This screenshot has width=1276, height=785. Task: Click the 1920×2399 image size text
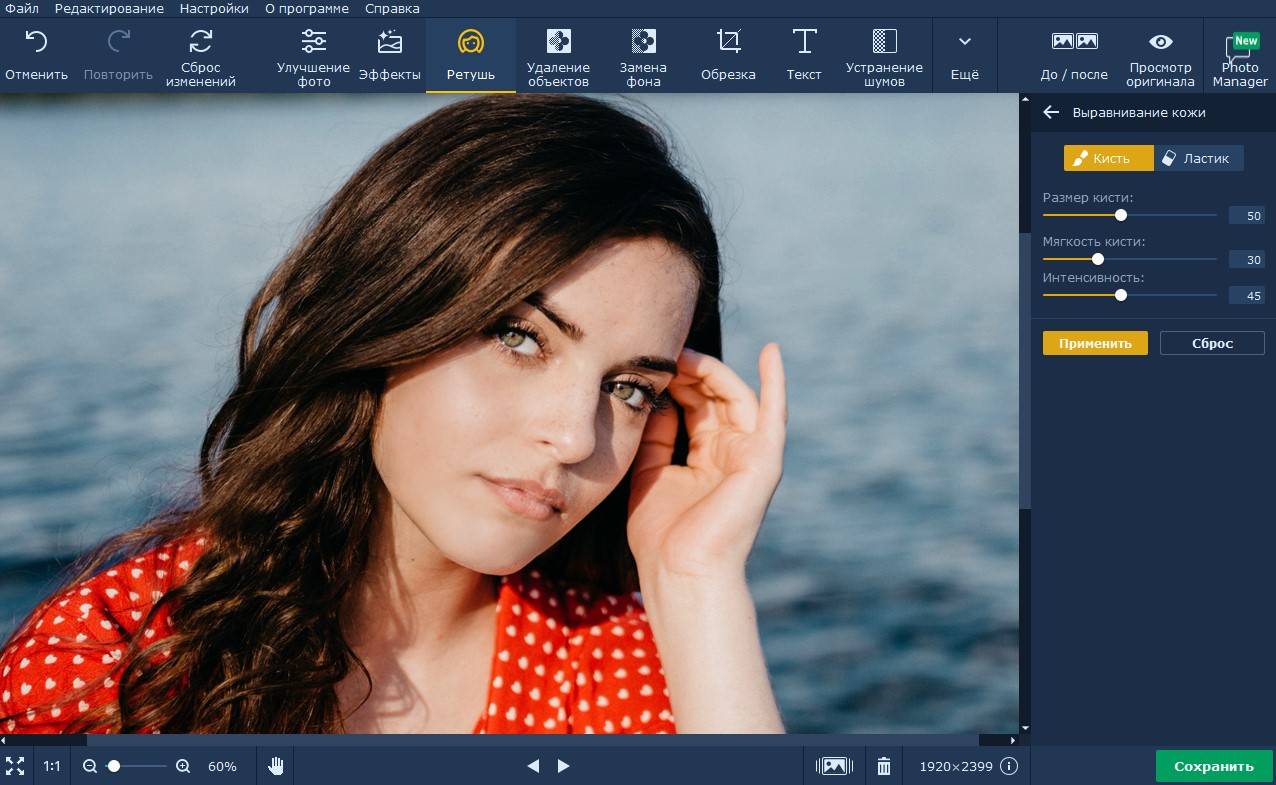pos(957,767)
